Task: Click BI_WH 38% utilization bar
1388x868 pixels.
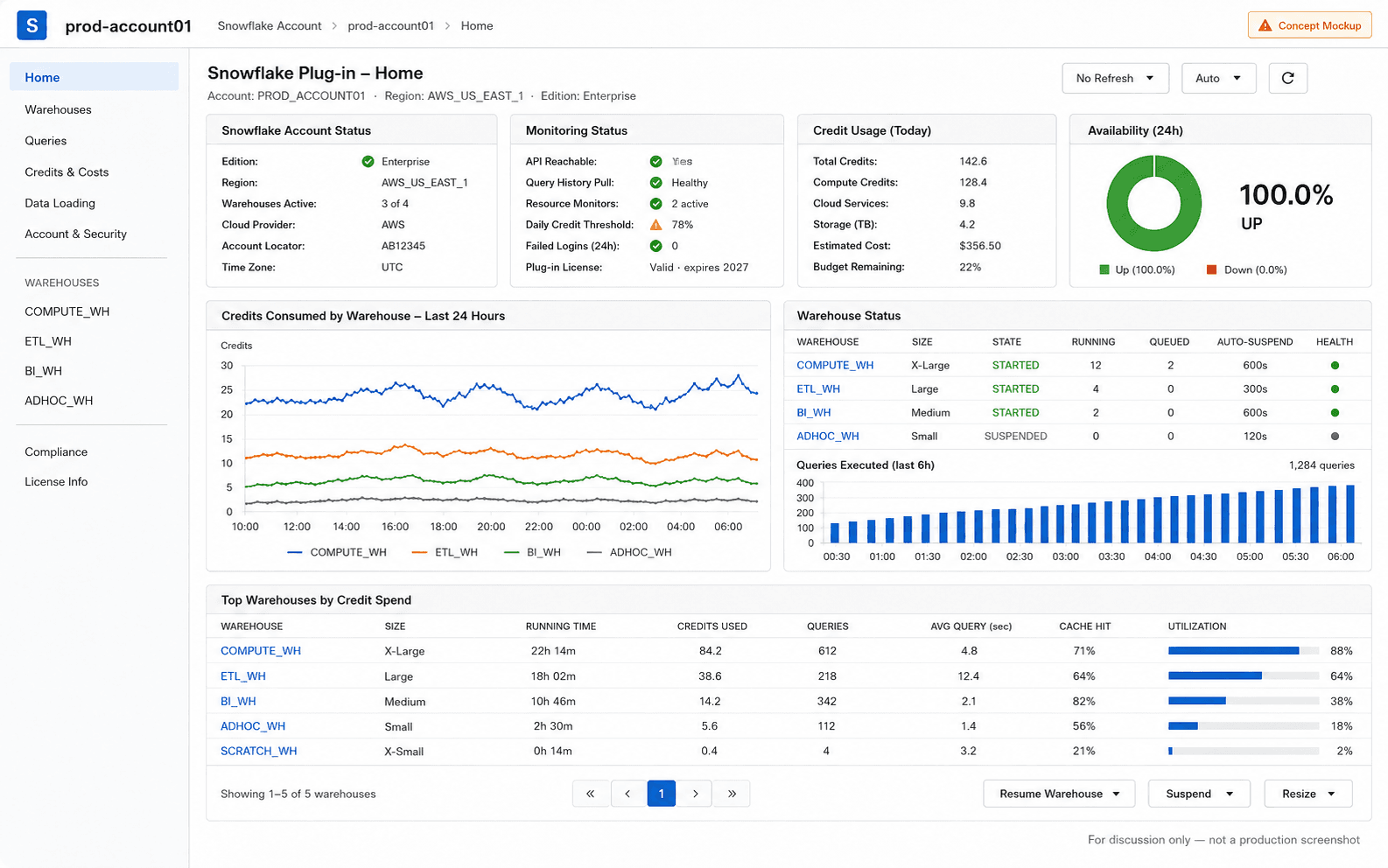Action: click(x=1244, y=701)
